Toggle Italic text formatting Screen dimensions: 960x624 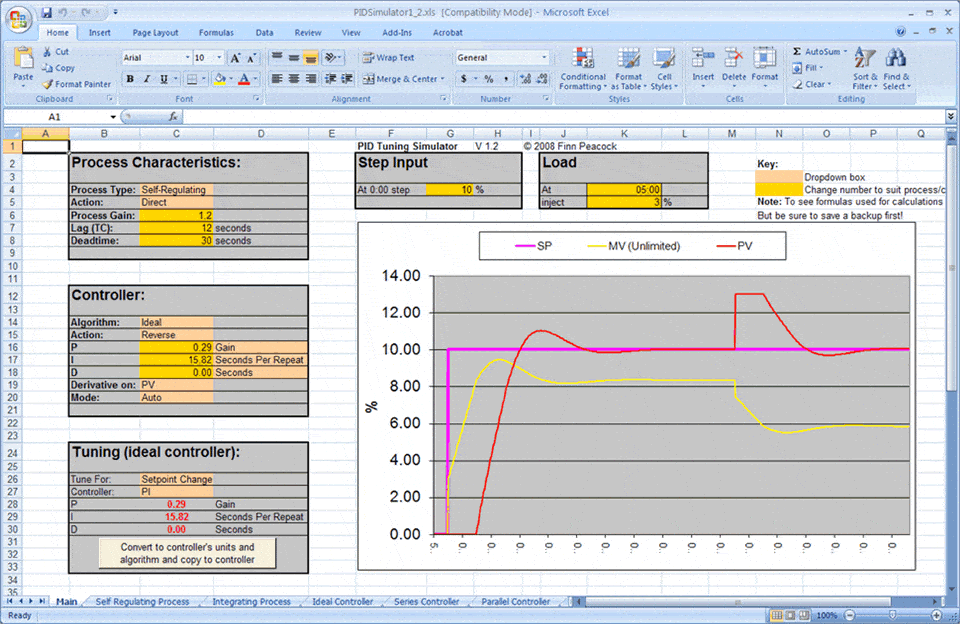tap(147, 79)
